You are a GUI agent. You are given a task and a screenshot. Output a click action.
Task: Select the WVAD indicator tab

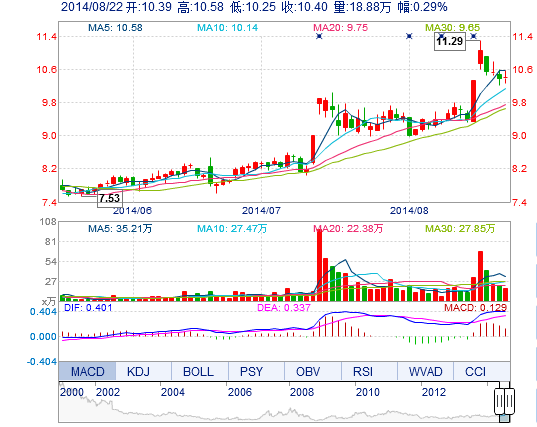click(425, 372)
